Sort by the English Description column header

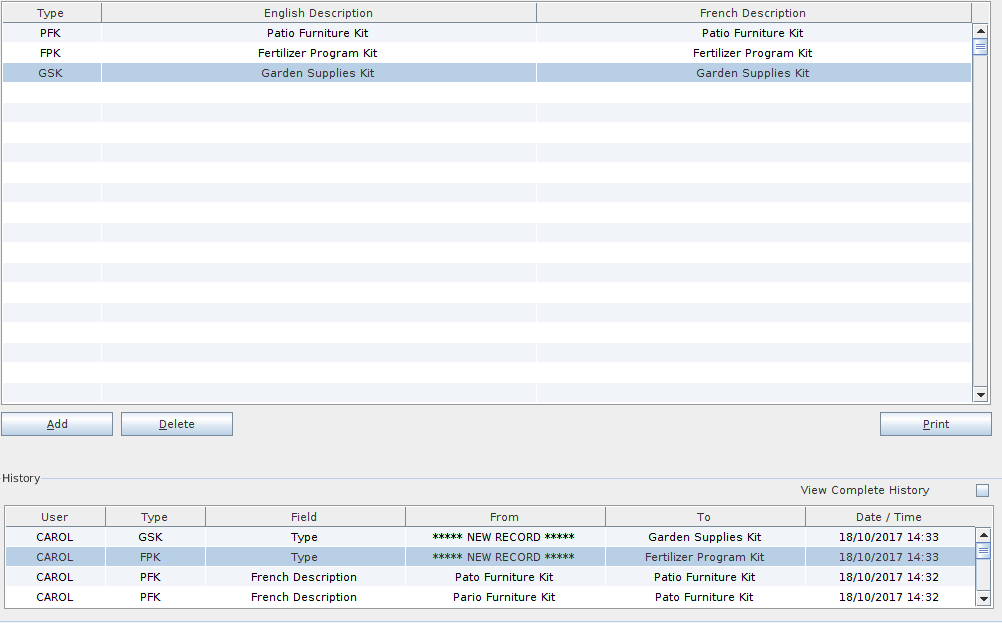[318, 13]
